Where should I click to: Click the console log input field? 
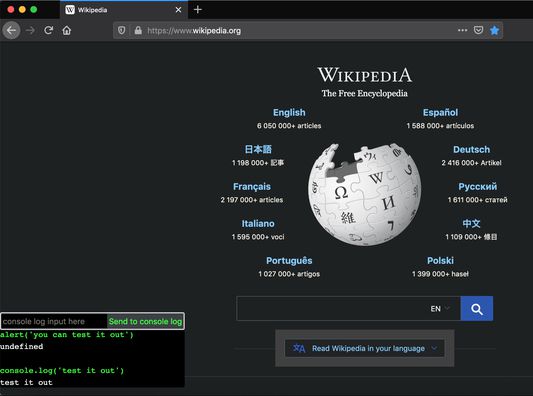click(x=54, y=321)
